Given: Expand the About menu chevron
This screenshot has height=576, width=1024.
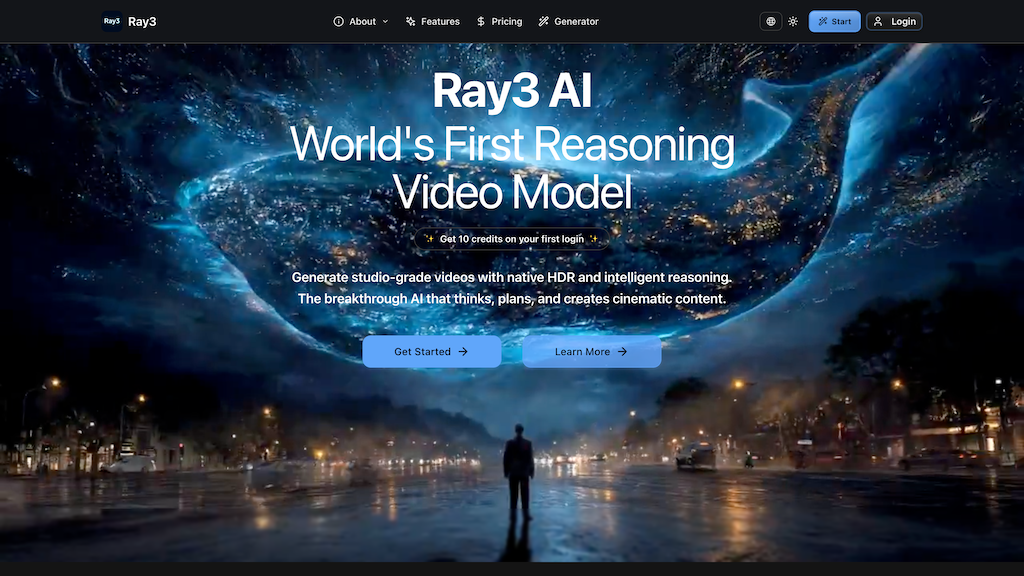Looking at the screenshot, I should pyautogui.click(x=385, y=21).
